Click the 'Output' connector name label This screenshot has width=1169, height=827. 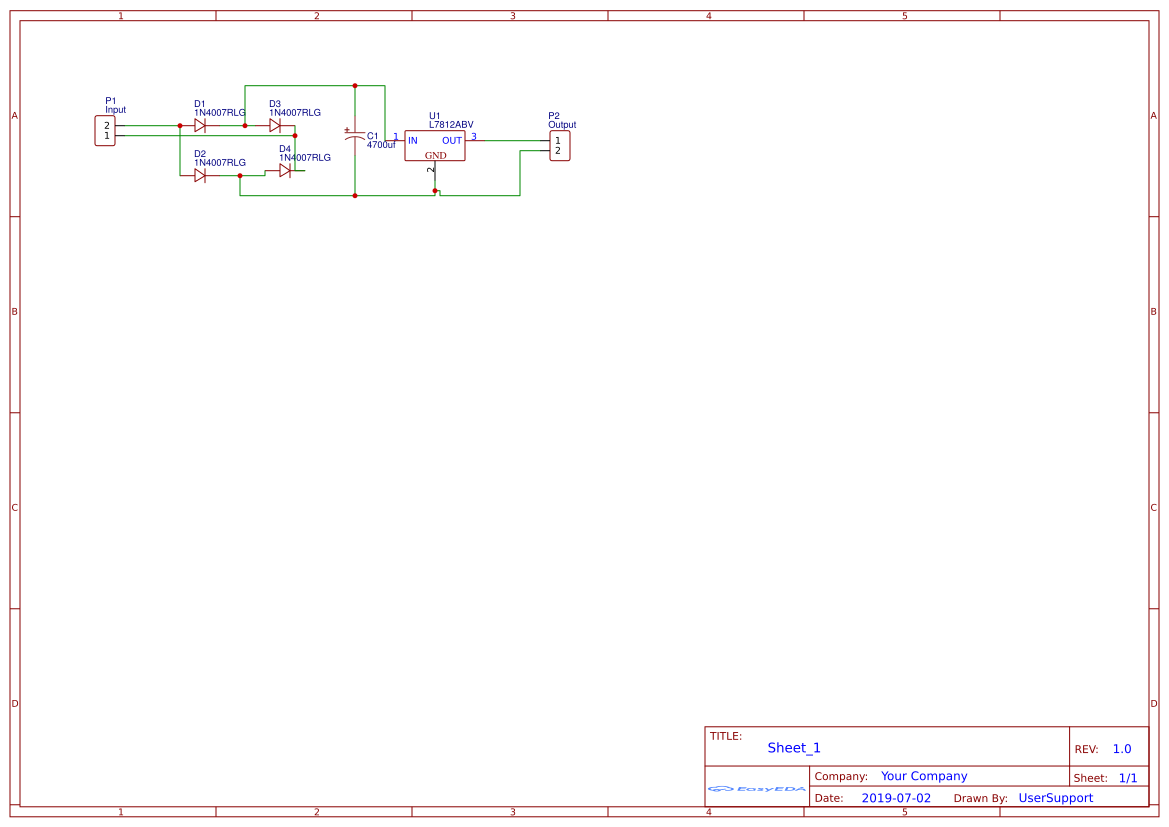pos(562,125)
